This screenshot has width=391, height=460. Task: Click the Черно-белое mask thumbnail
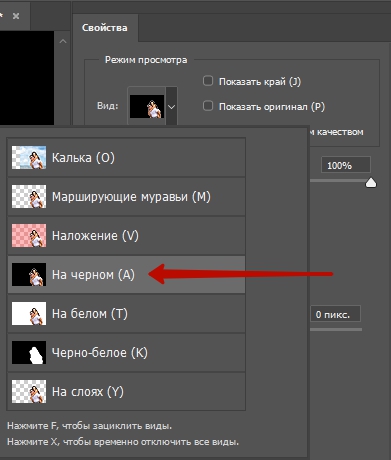coord(29,353)
